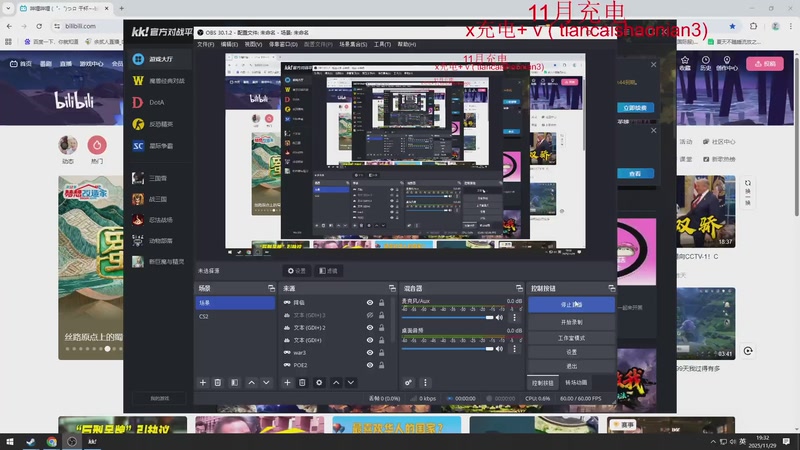Hide the 文本 (GDI+) 2 source
The width and height of the screenshot is (800, 450).
(x=370, y=328)
